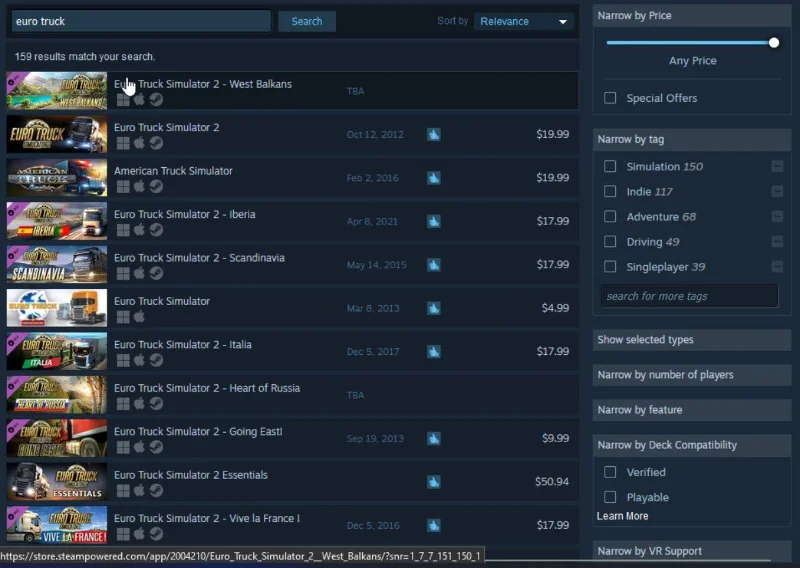Viewport: 800px width, 568px height.
Task: Open Euro Truck Simulator 2 - West Balkans title
Action: (x=203, y=84)
